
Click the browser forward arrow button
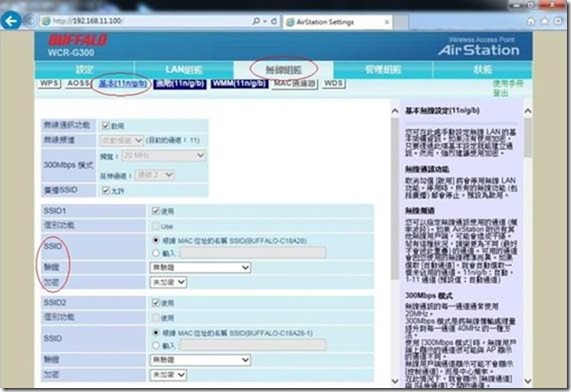30,21
